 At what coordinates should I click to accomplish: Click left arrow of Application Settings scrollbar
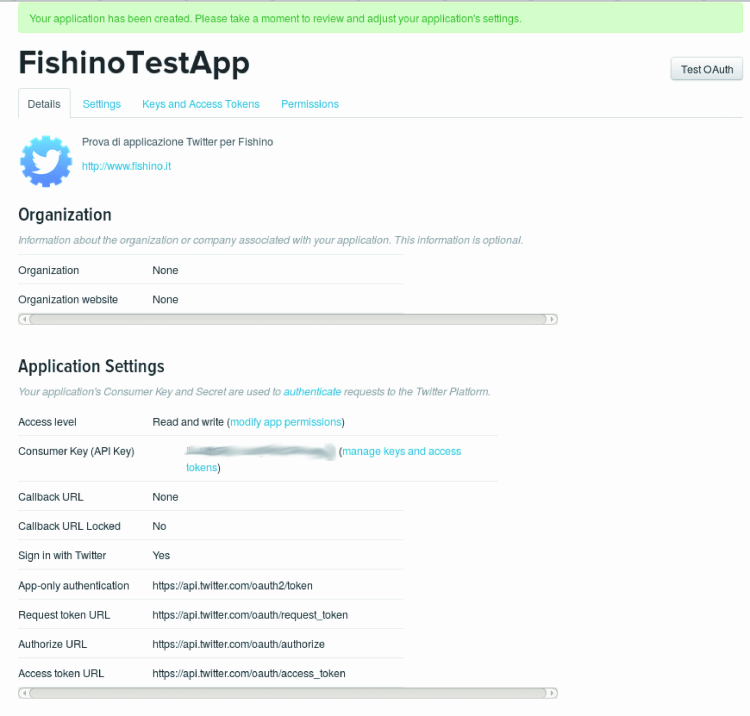24,693
